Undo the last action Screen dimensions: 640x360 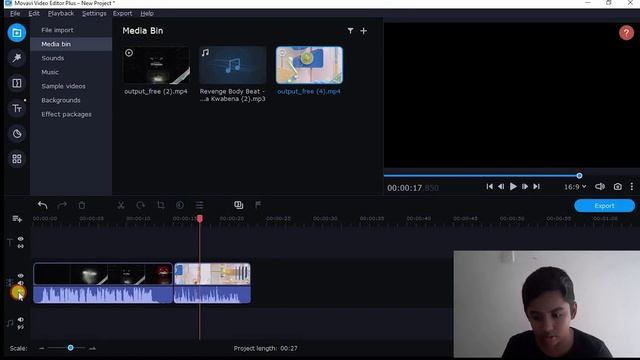tap(42, 205)
